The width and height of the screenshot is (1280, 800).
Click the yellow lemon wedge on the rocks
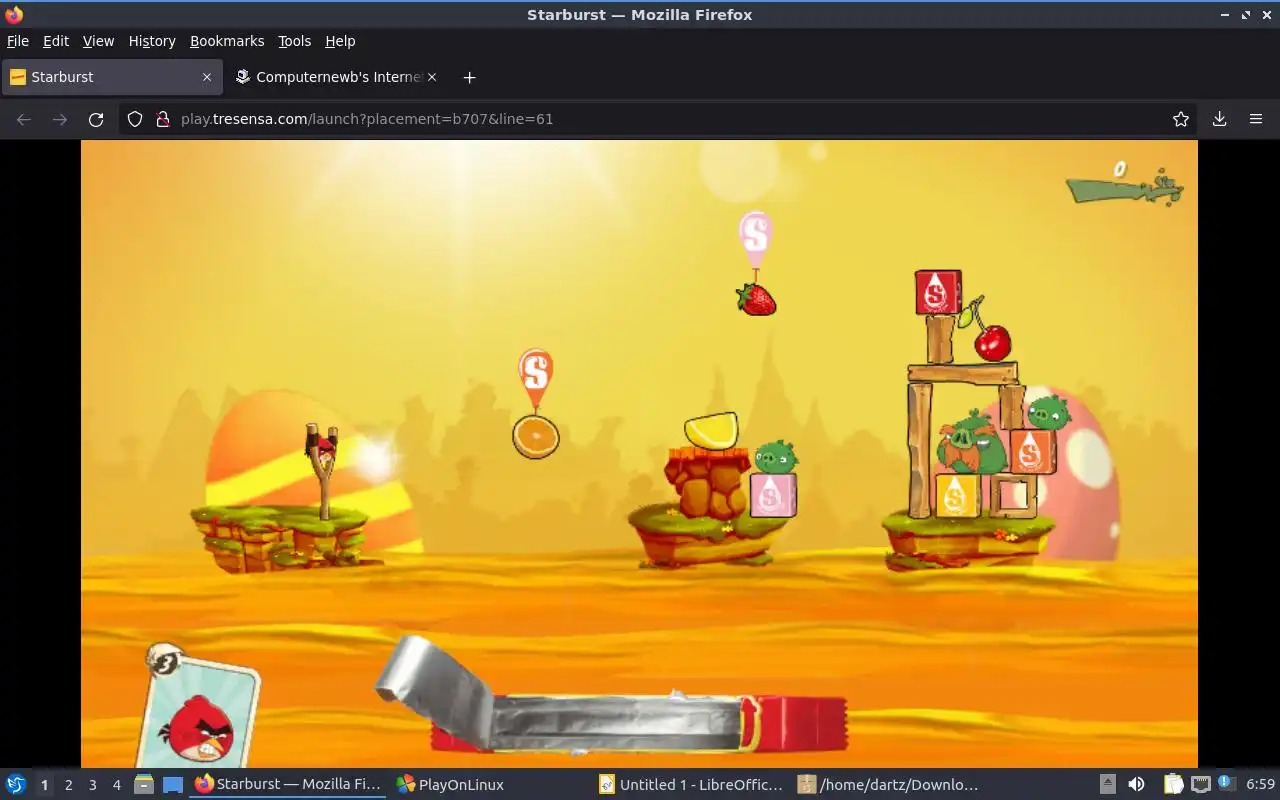(712, 430)
